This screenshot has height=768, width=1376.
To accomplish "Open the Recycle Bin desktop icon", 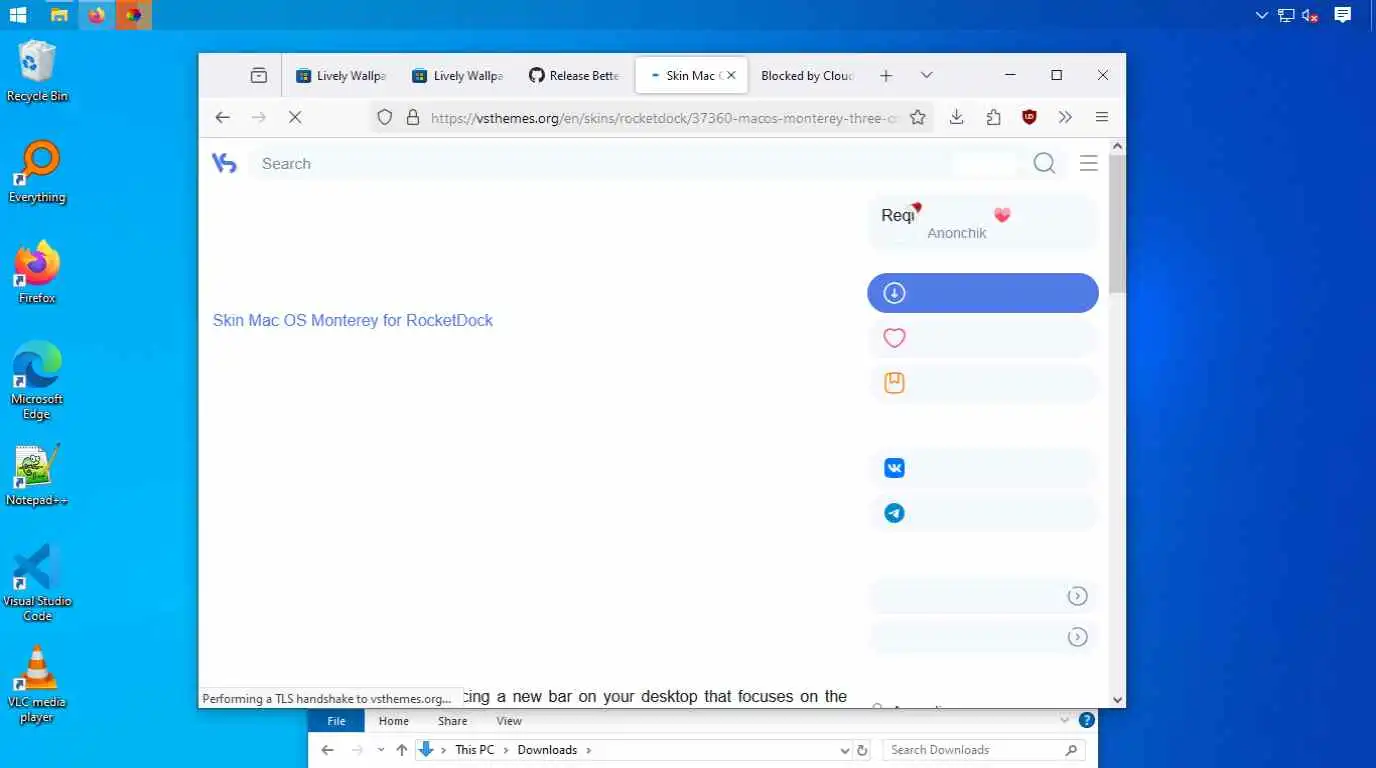I will coord(37,71).
